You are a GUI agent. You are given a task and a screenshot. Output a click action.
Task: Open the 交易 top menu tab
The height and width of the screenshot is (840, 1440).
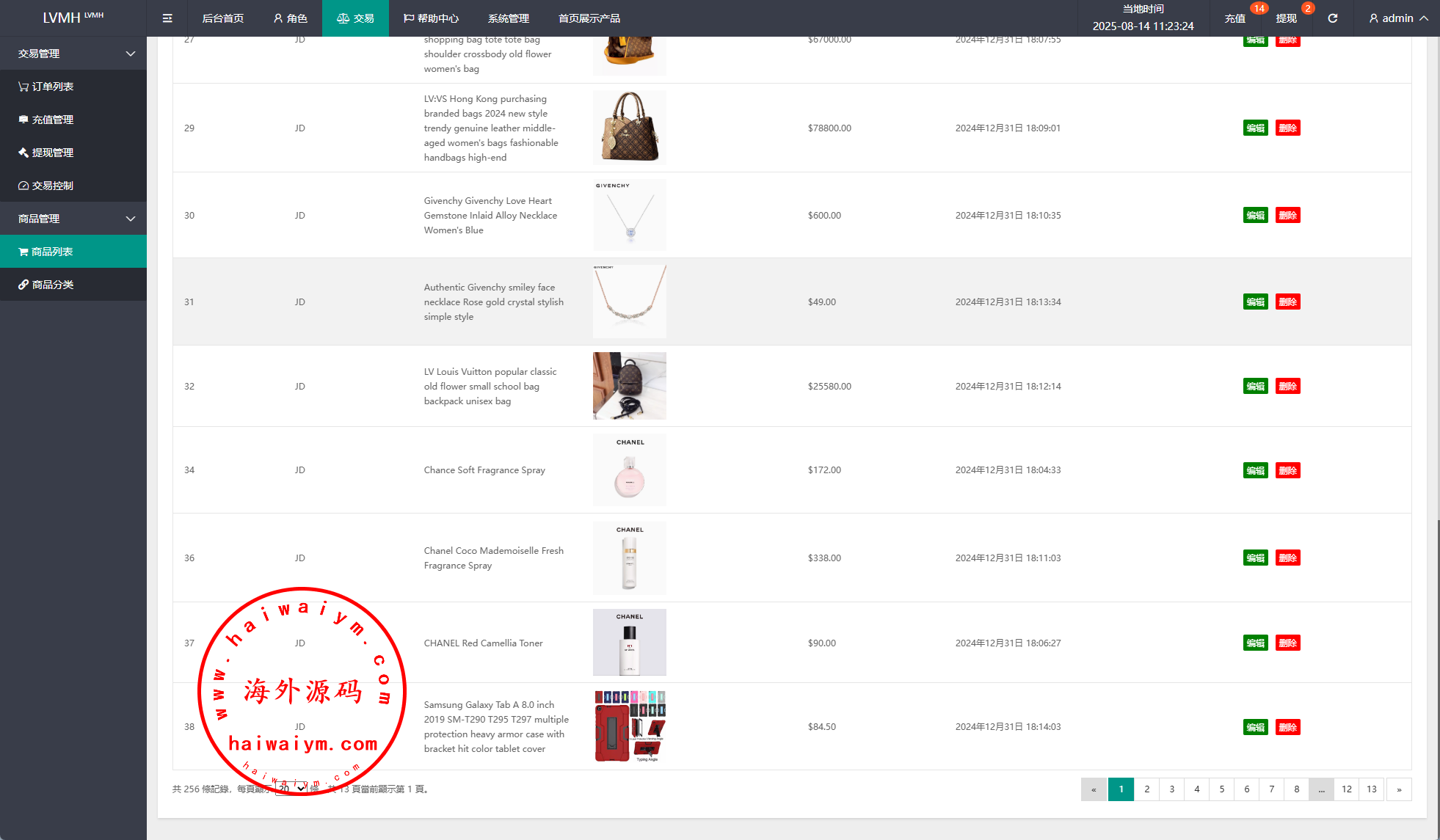tap(355, 18)
